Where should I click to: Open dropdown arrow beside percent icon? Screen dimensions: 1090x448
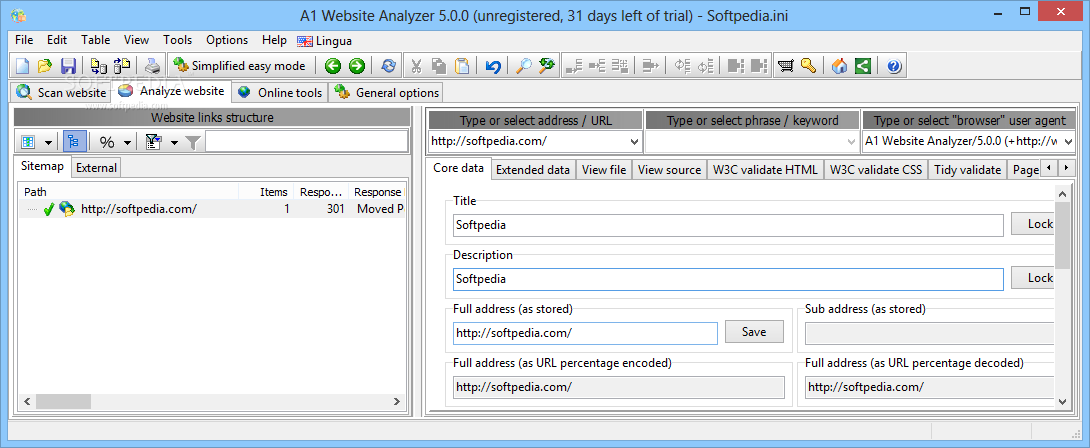coord(128,143)
